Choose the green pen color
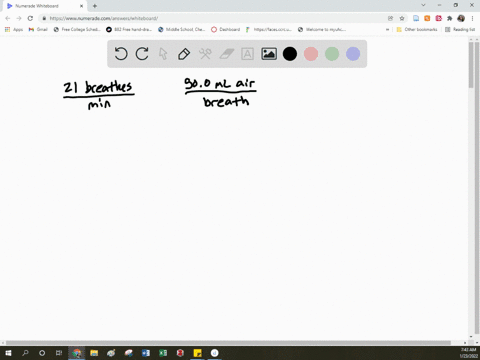 pos(332,54)
